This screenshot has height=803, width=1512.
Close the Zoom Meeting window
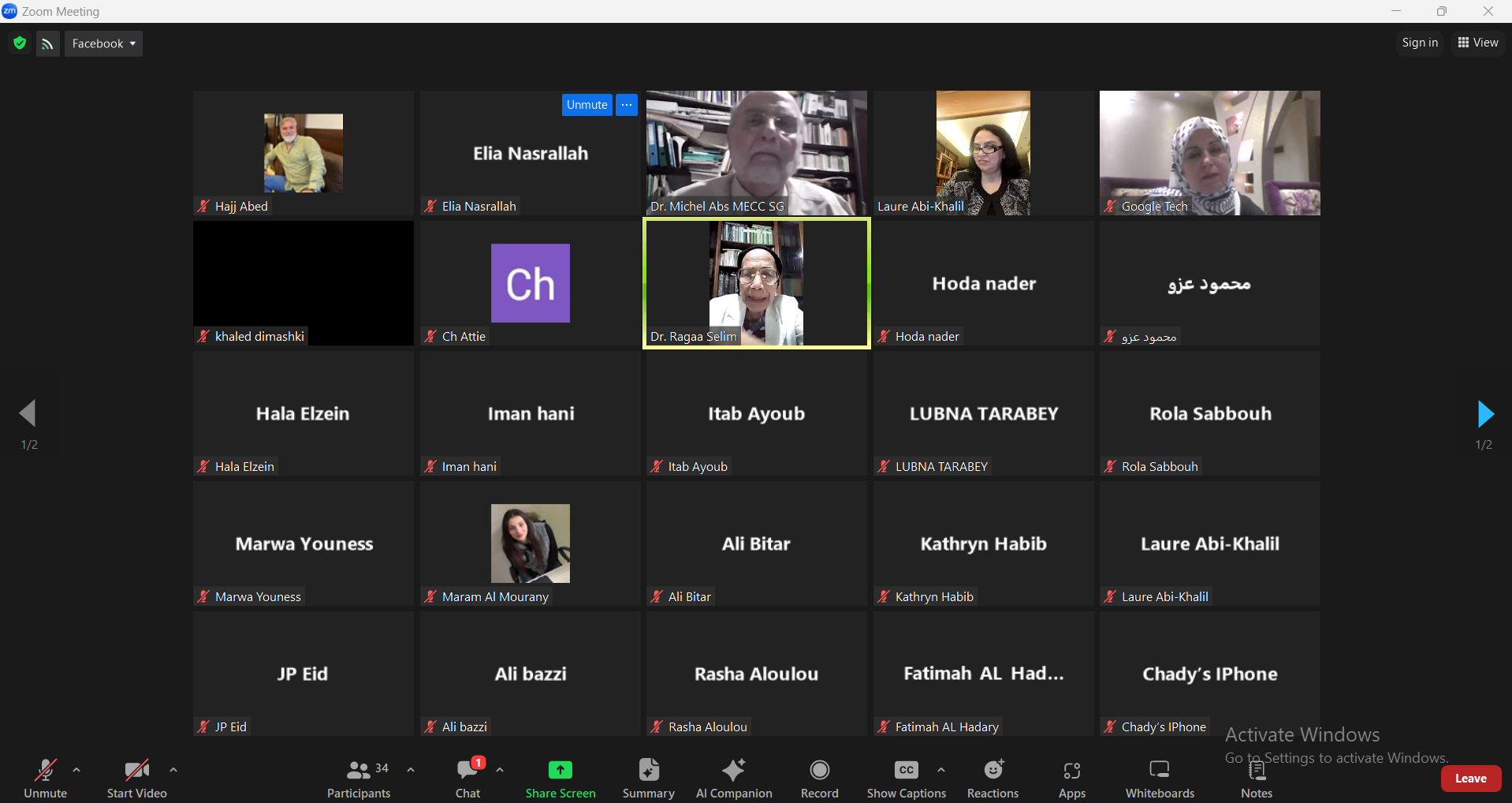(x=1488, y=11)
